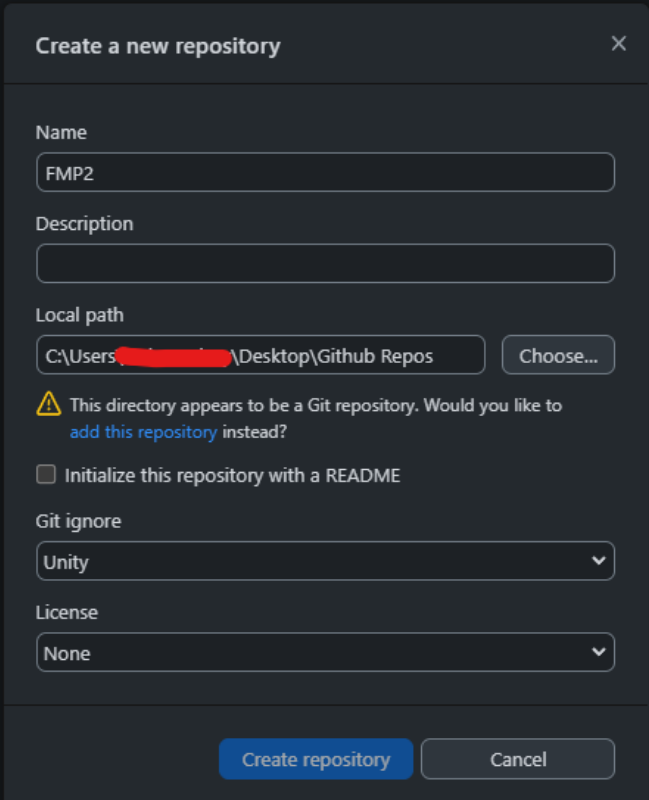Click into the empty Description field
The image size is (649, 800).
(326, 263)
